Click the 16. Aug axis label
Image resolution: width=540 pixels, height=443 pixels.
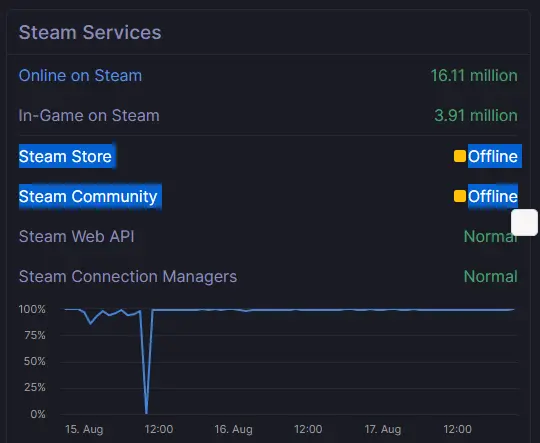pyautogui.click(x=233, y=429)
